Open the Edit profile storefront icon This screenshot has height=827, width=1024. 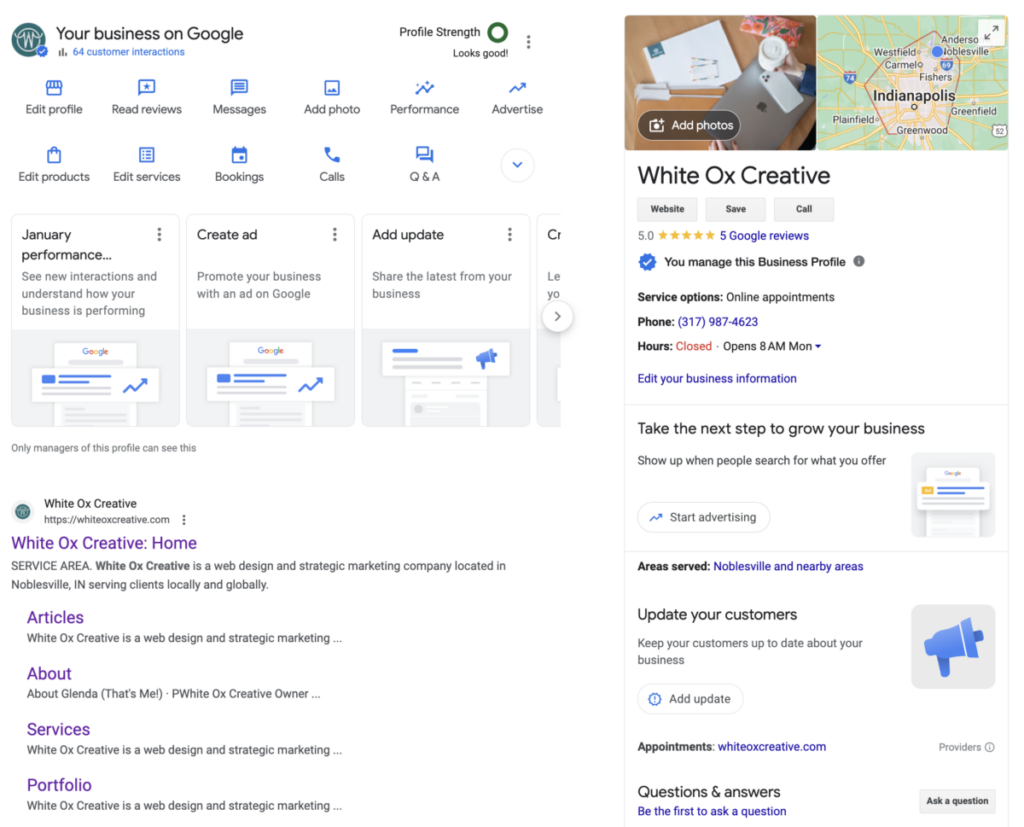54,88
